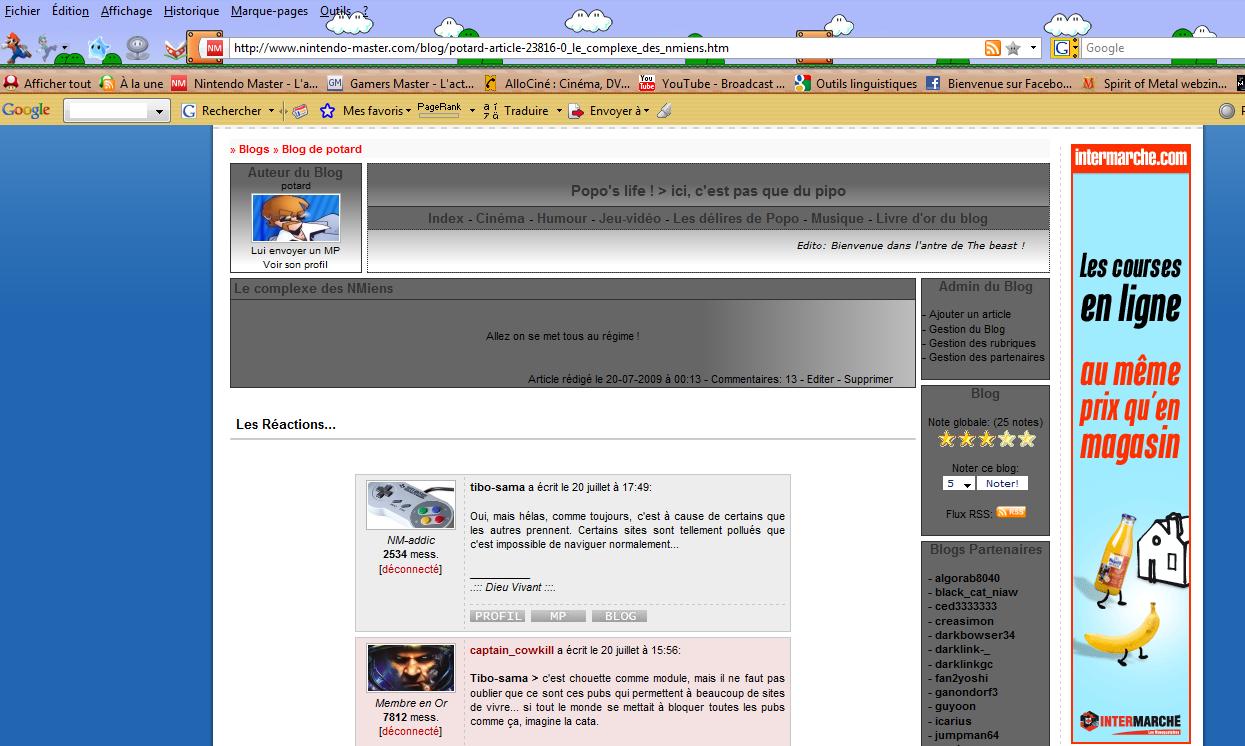Open the YouTube bookmark
The width and height of the screenshot is (1245, 746).
coord(712,84)
